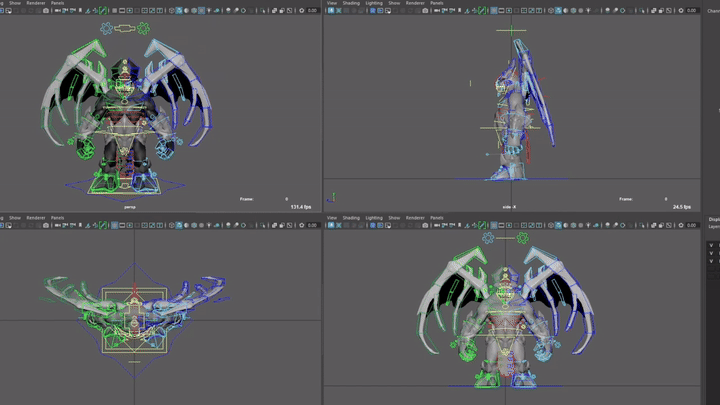The image size is (720, 405).
Task: Toggle visibility V of first display layer
Action: [x=711, y=245]
